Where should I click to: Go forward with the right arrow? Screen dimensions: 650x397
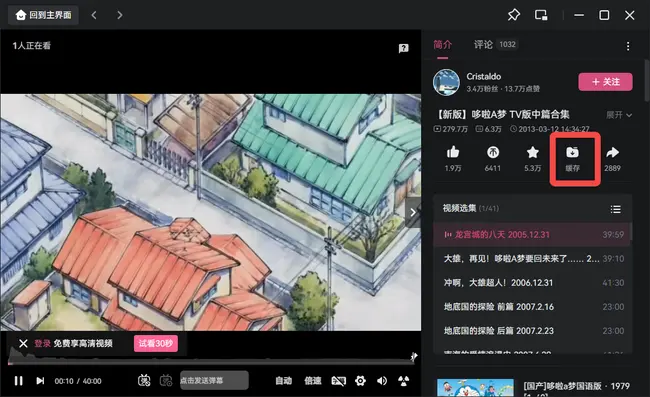click(x=119, y=15)
